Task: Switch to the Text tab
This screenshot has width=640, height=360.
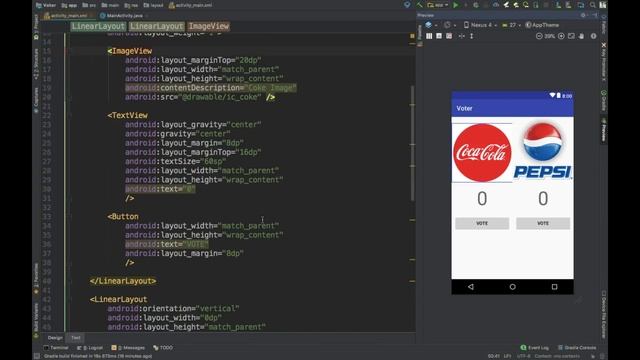Action: (x=76, y=338)
